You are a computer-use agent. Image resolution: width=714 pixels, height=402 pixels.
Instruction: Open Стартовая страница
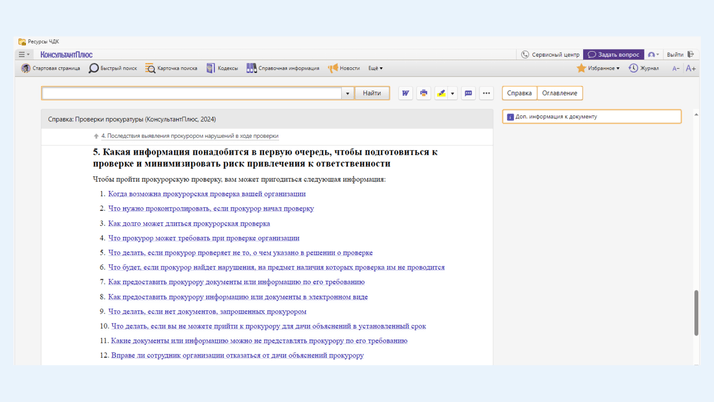51,68
